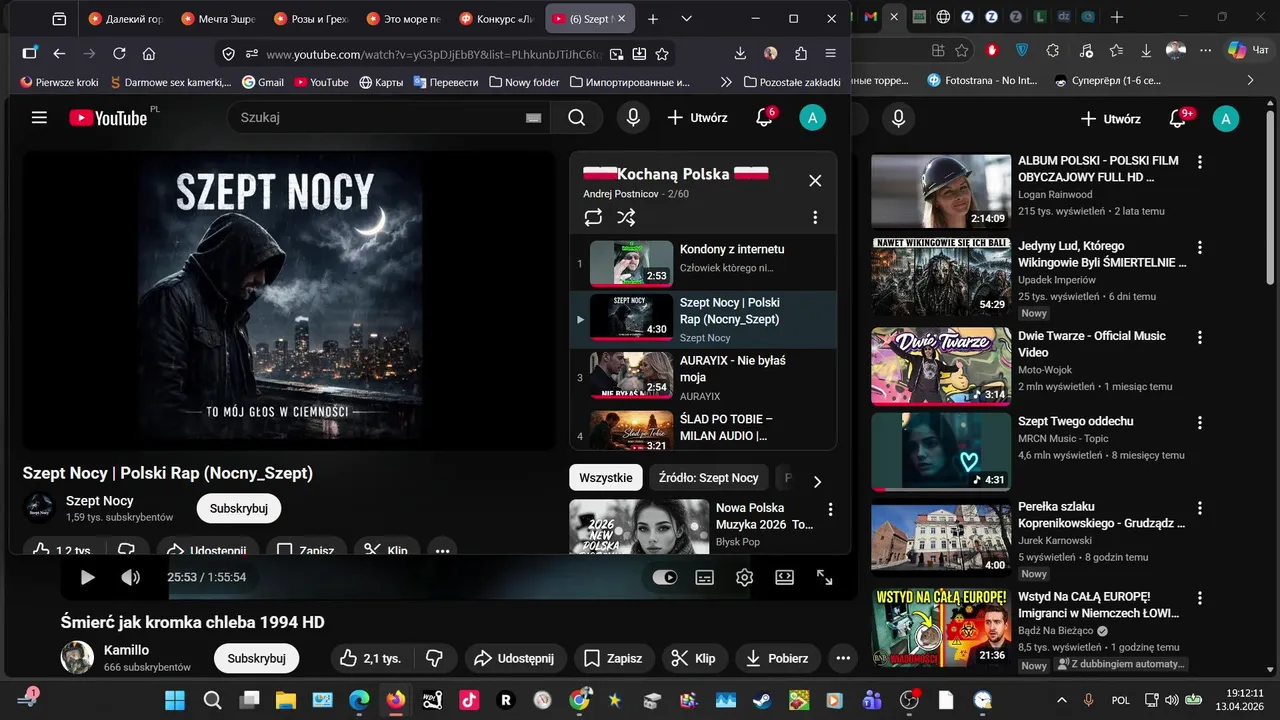Show more bookmarks chevron in Firefox
Image resolution: width=1280 pixels, height=720 pixels.
pyautogui.click(x=726, y=82)
